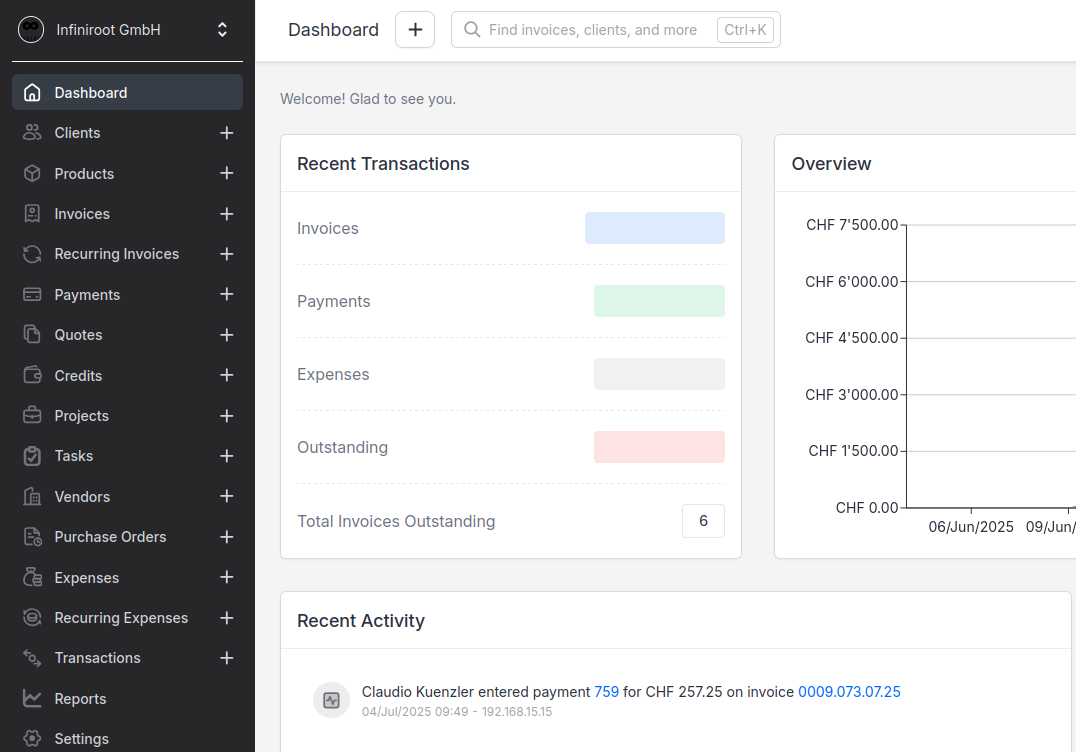1076x752 pixels.
Task: Click the blue Invoices amount bar
Action: pyautogui.click(x=655, y=228)
